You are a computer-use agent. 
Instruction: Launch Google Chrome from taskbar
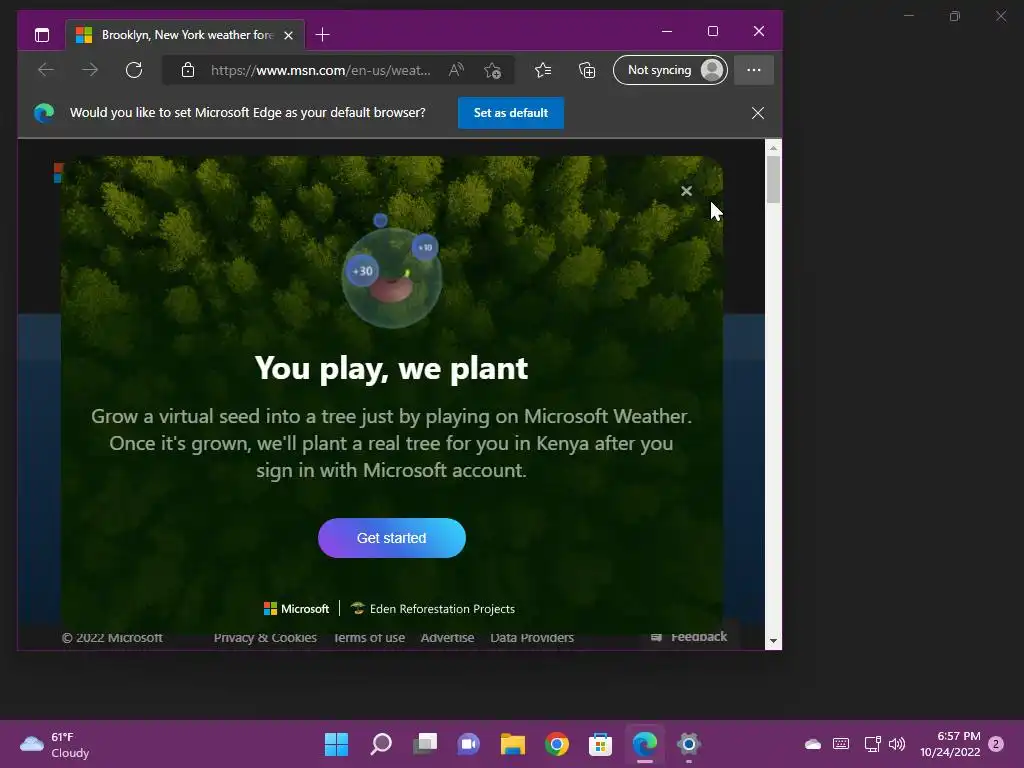tap(556, 744)
